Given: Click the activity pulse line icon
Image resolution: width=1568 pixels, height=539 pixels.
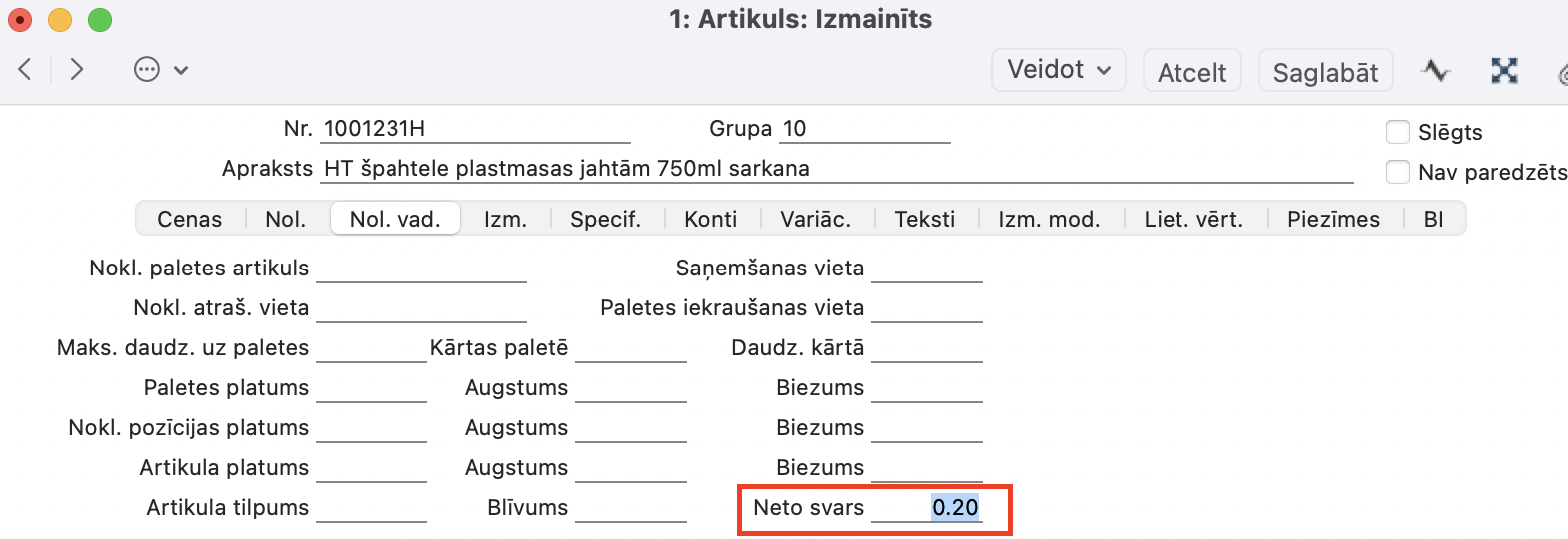Looking at the screenshot, I should tap(1435, 70).
